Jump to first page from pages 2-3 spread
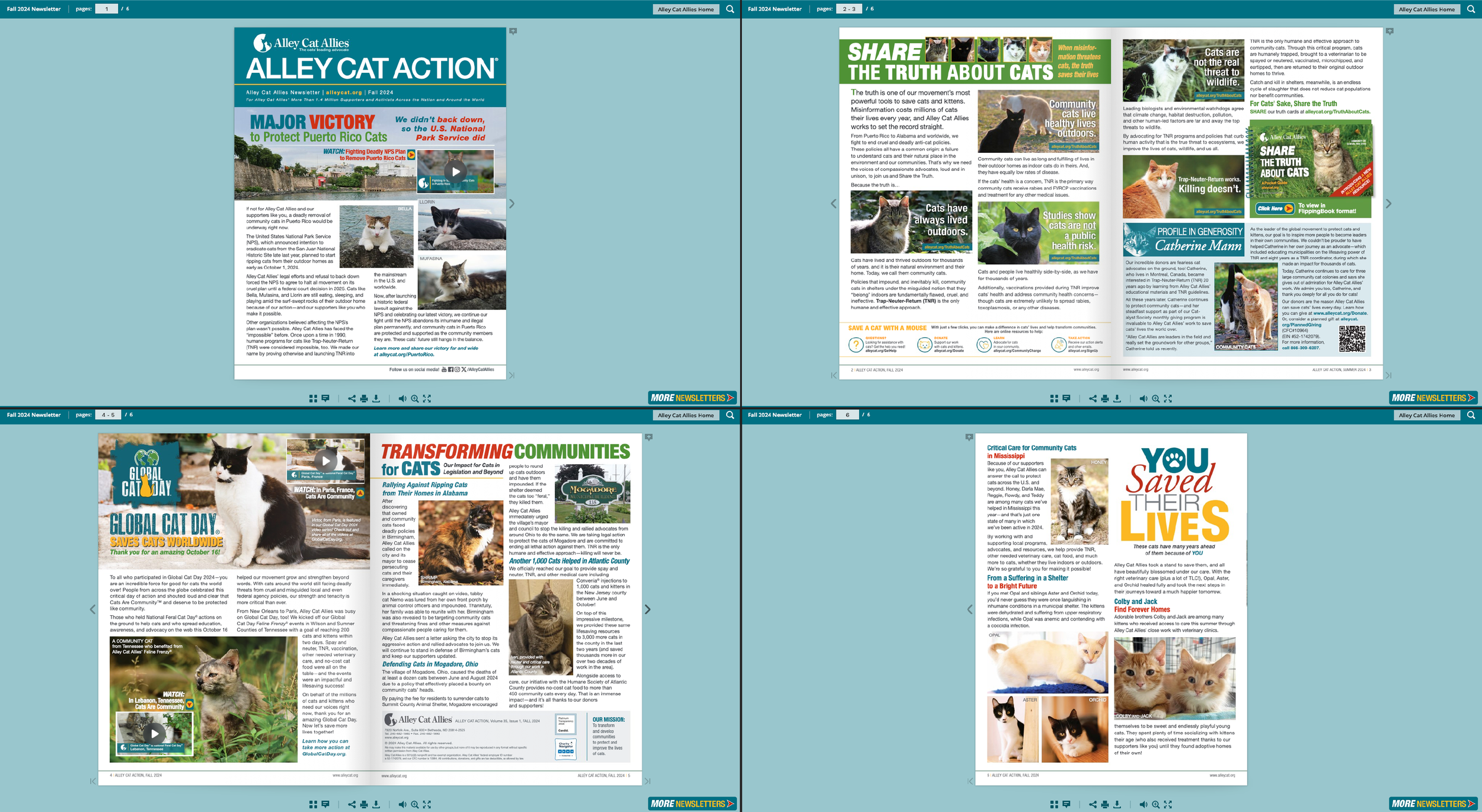1482x812 pixels. [x=834, y=375]
